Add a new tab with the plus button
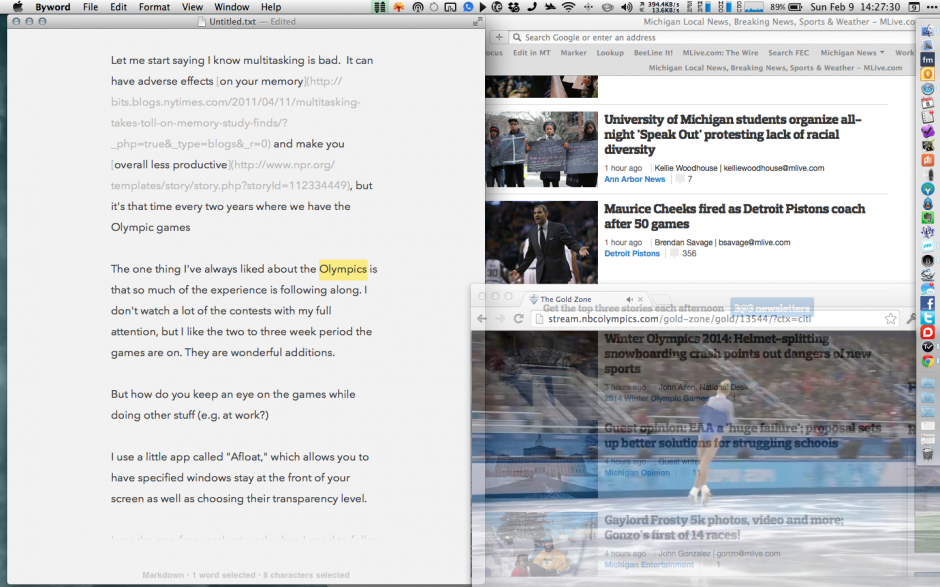 (x=499, y=37)
